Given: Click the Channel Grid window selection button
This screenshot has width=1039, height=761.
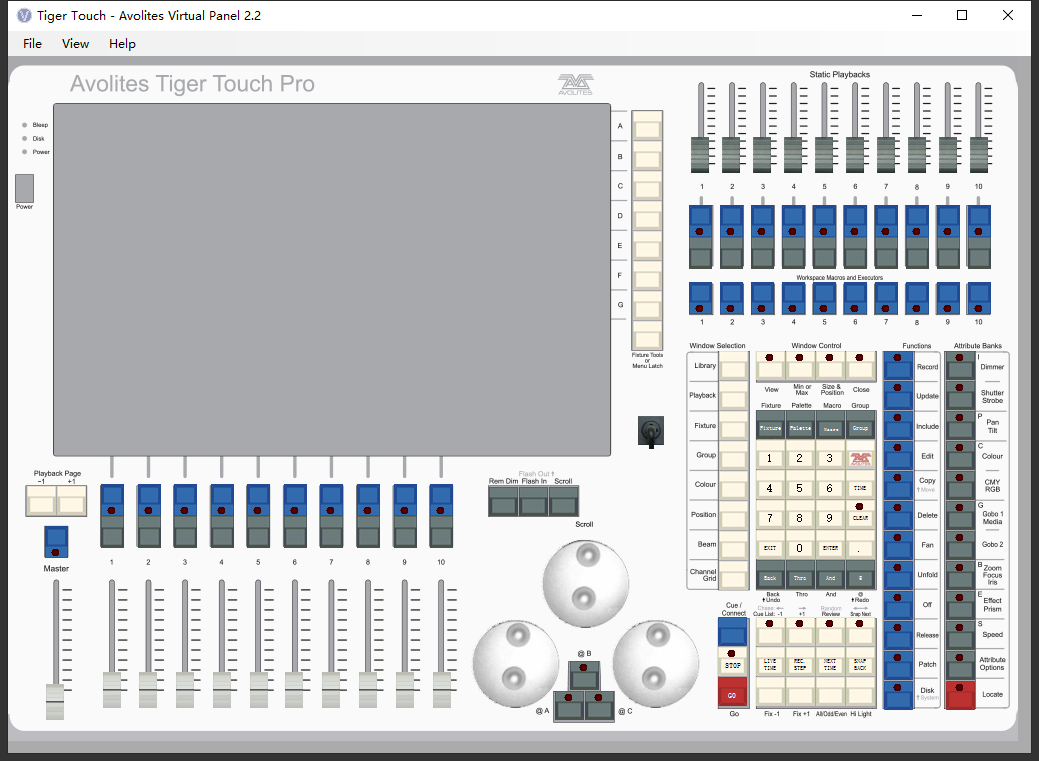Looking at the screenshot, I should 734,575.
